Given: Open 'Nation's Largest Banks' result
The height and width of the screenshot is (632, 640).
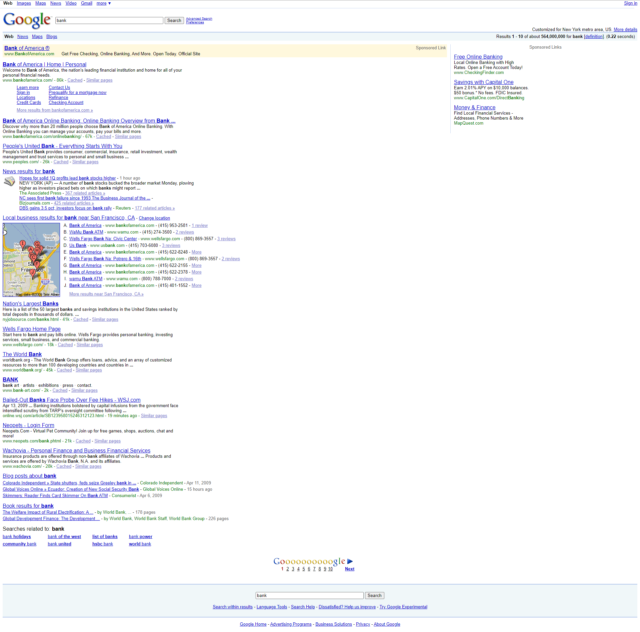Looking at the screenshot, I should coord(31,304).
